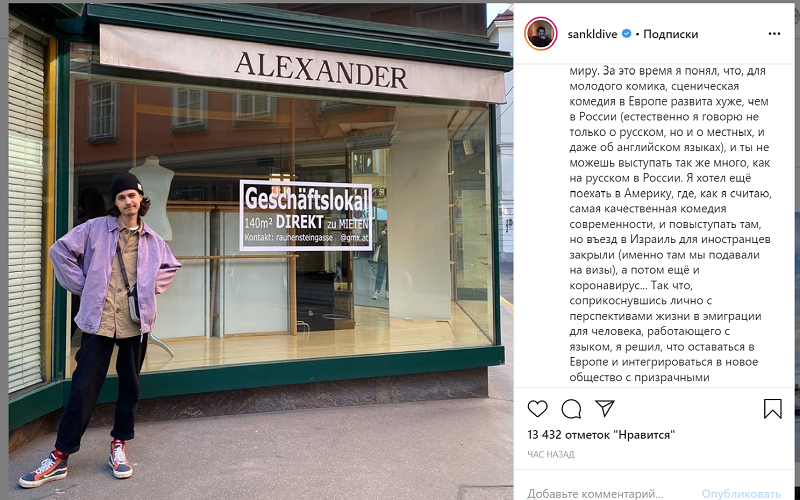Click the blue verified badge
This screenshot has width=800, height=500.
coord(627,34)
